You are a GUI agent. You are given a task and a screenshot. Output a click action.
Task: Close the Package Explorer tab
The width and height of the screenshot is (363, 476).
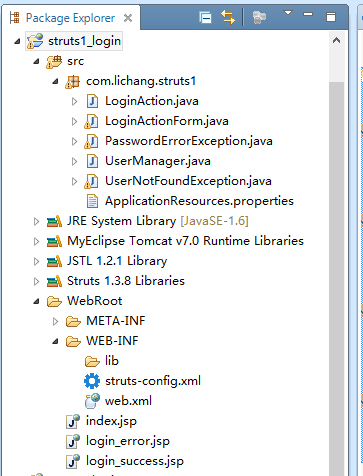128,18
